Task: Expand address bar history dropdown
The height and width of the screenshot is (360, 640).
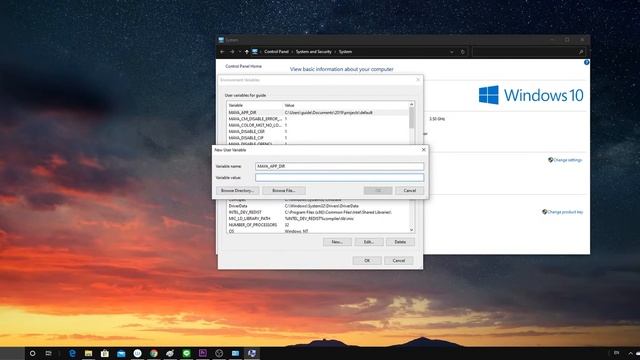Action: pos(451,52)
